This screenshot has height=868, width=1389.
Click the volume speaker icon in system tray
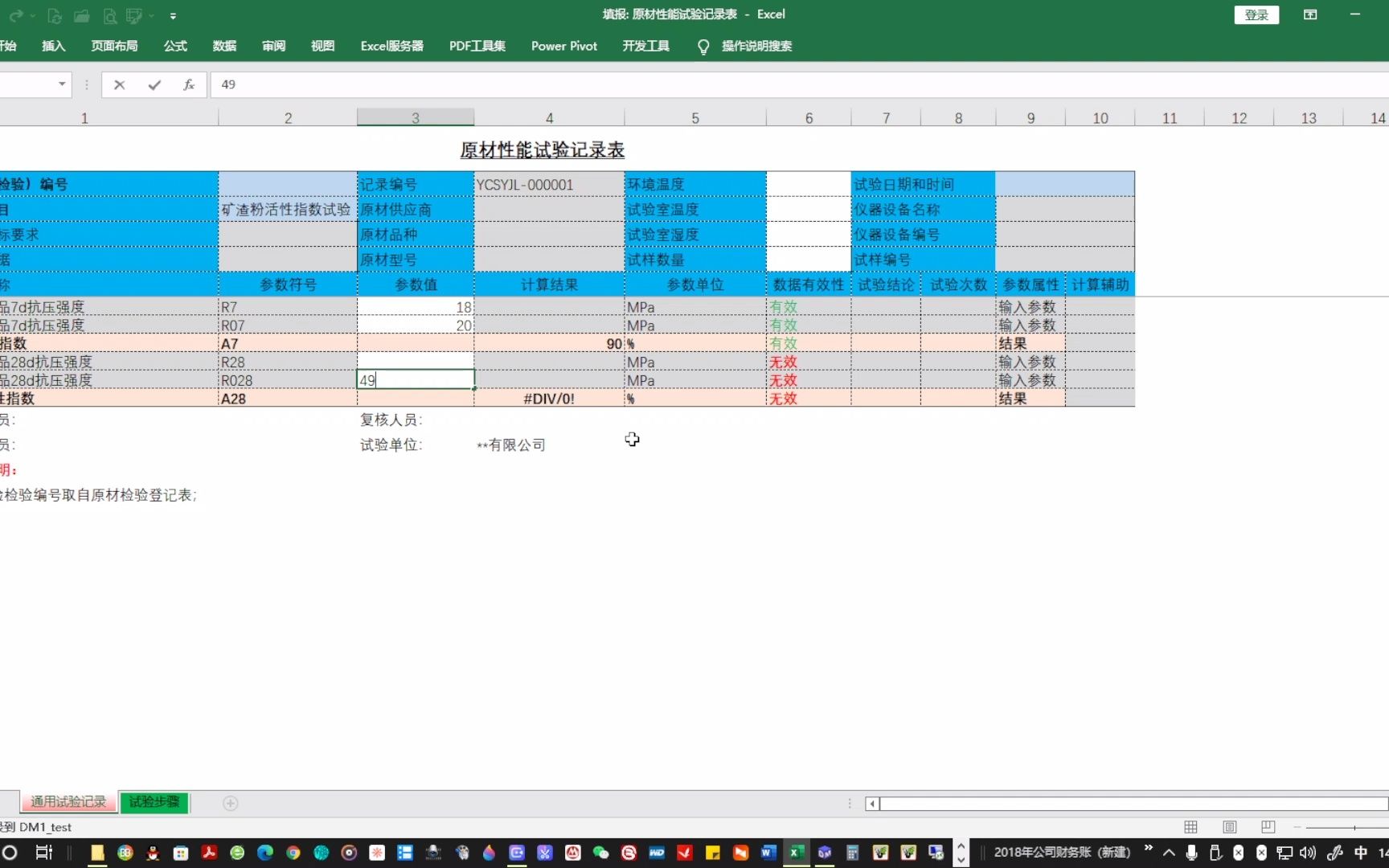tap(1308, 853)
